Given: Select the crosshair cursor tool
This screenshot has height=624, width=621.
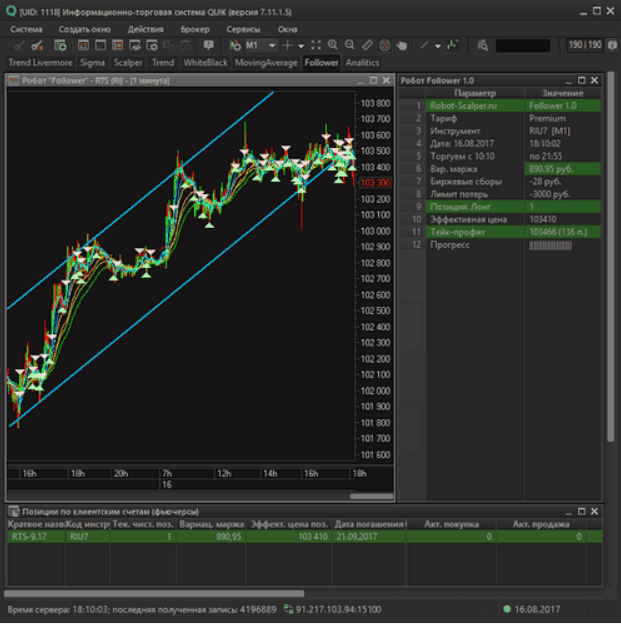Looking at the screenshot, I should [x=287, y=46].
